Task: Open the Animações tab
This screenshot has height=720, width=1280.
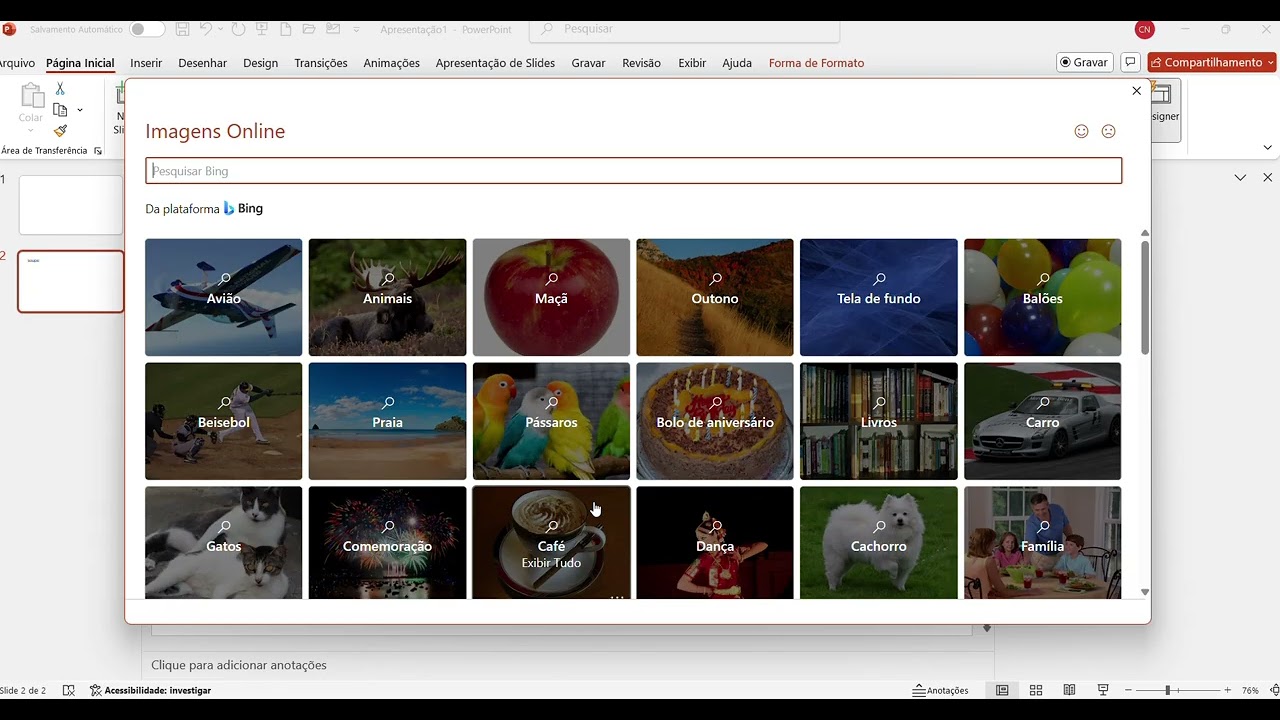Action: (391, 63)
